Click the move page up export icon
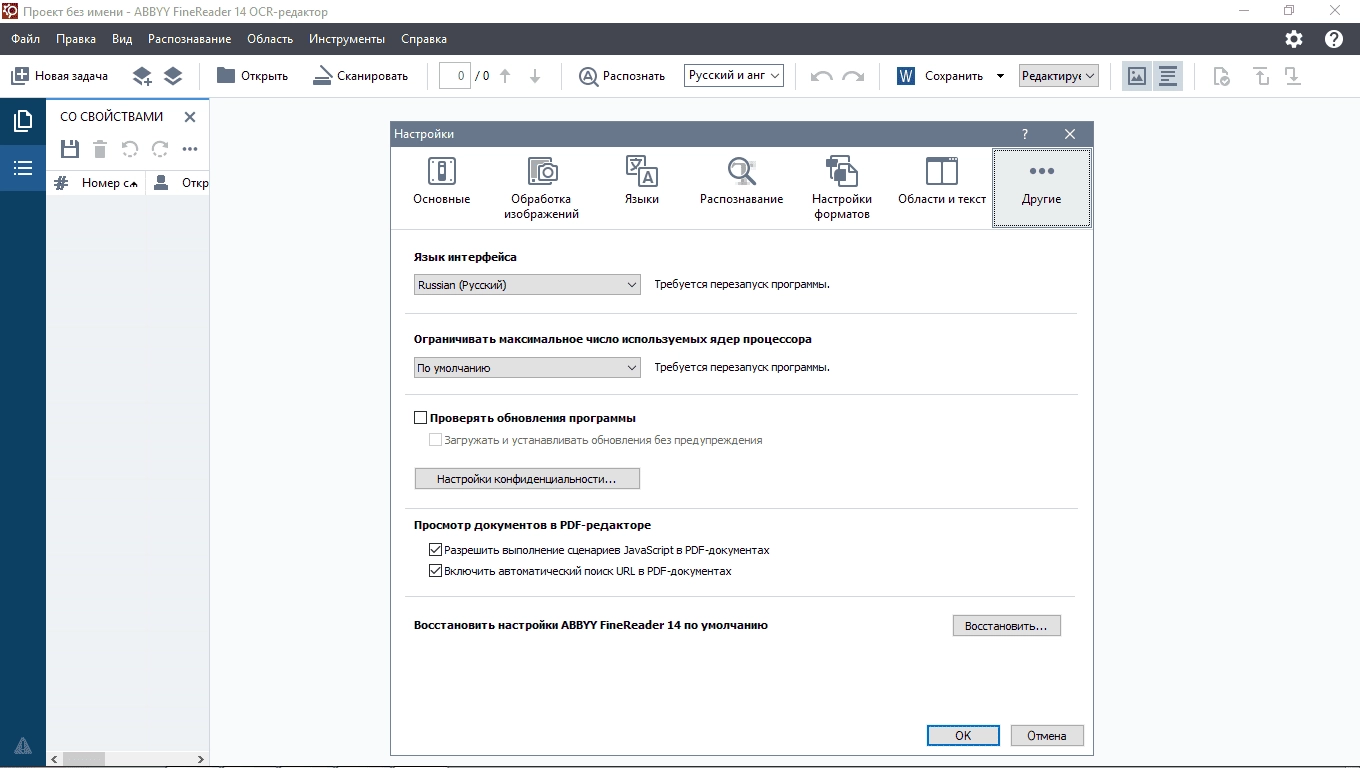This screenshot has width=1360, height=768. click(x=1261, y=76)
